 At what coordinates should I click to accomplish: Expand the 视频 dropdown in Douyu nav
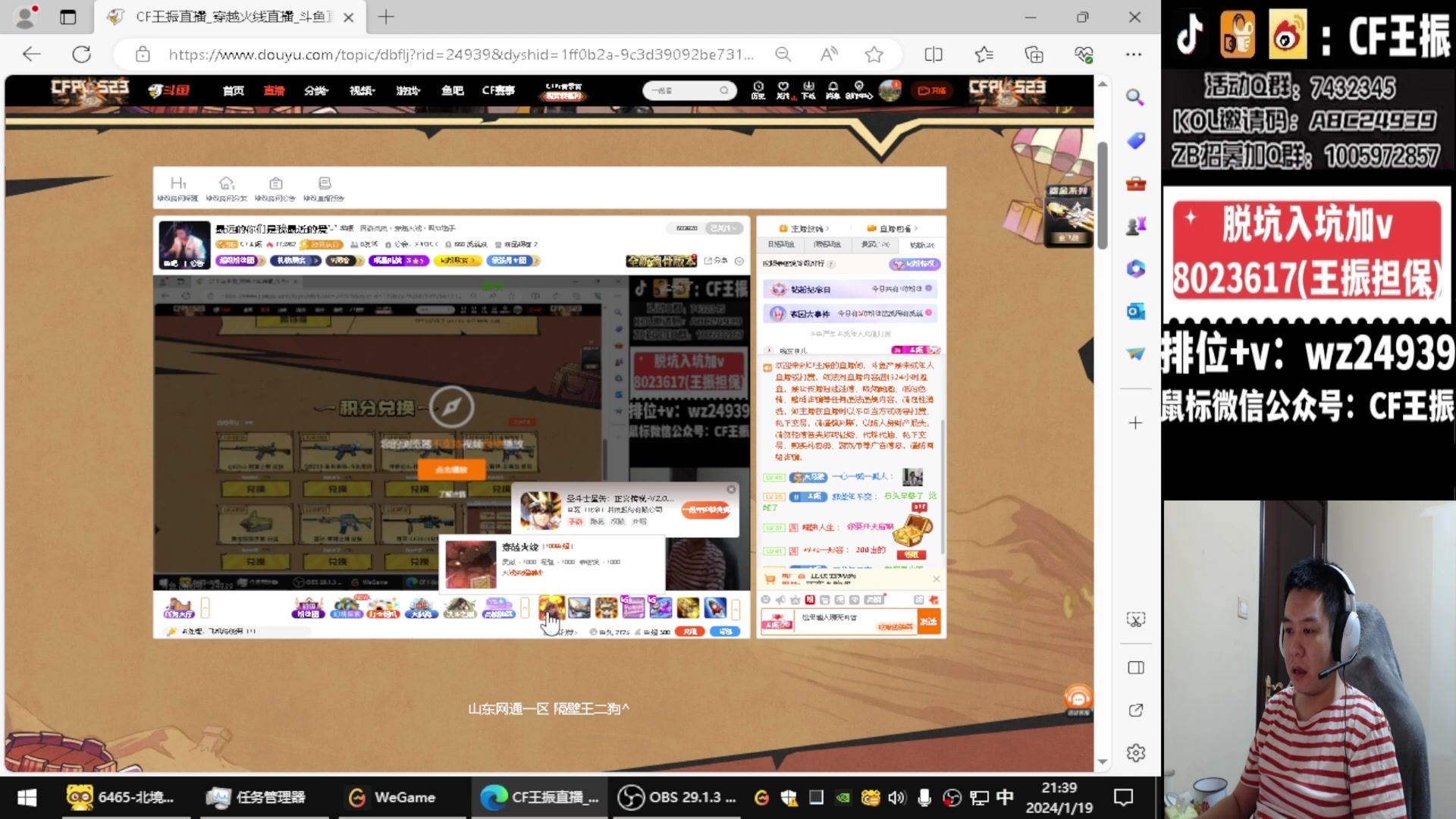click(x=362, y=90)
